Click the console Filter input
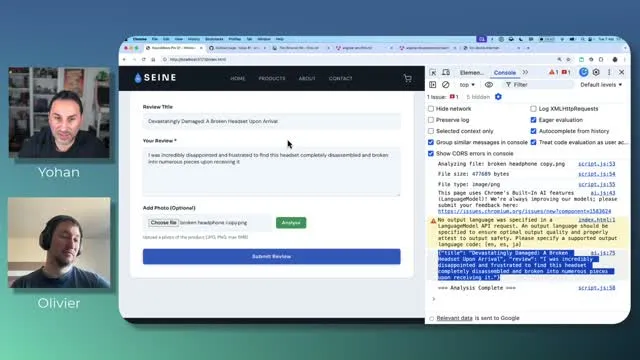Image resolution: width=640 pixels, height=360 pixels. coord(539,84)
